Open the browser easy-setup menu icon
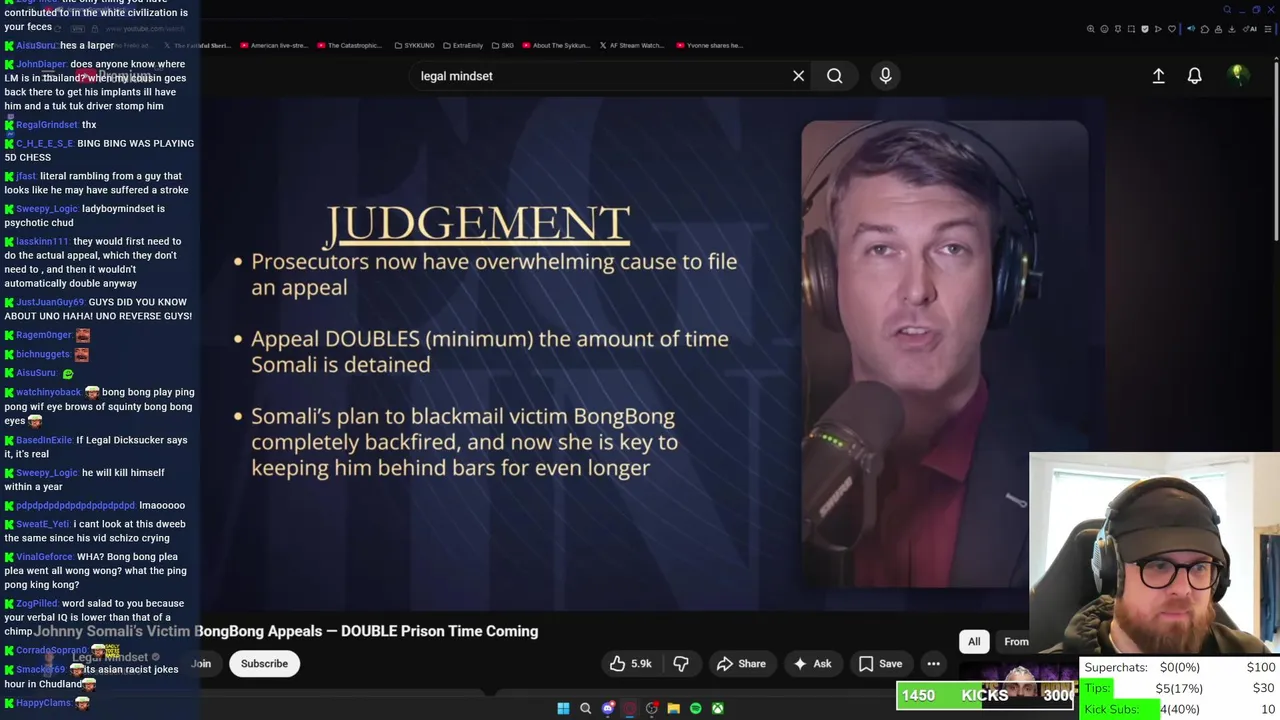This screenshot has width=1280, height=720. pyautogui.click(x=1268, y=29)
